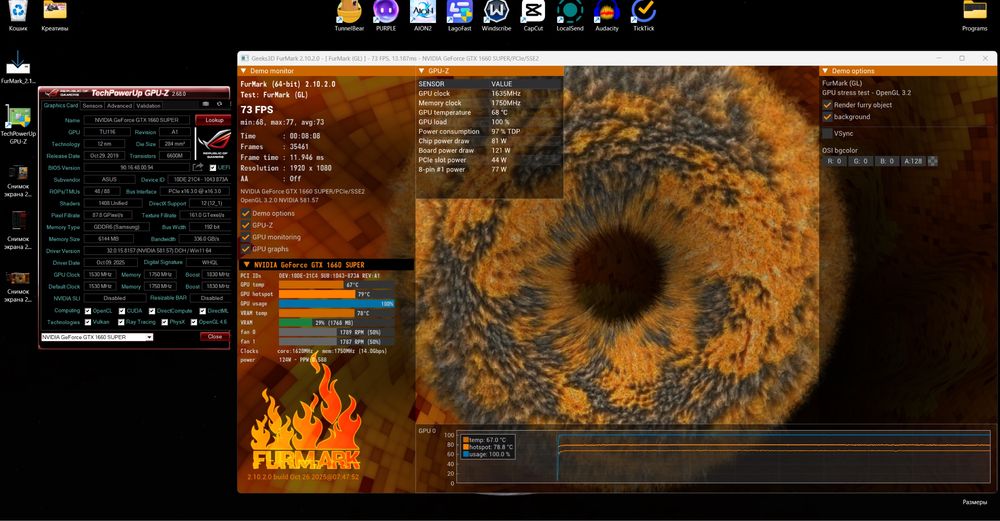Toggle the UEFI checkbox in GPU-Z
Image resolution: width=1000 pixels, height=521 pixels.
pyautogui.click(x=213, y=168)
